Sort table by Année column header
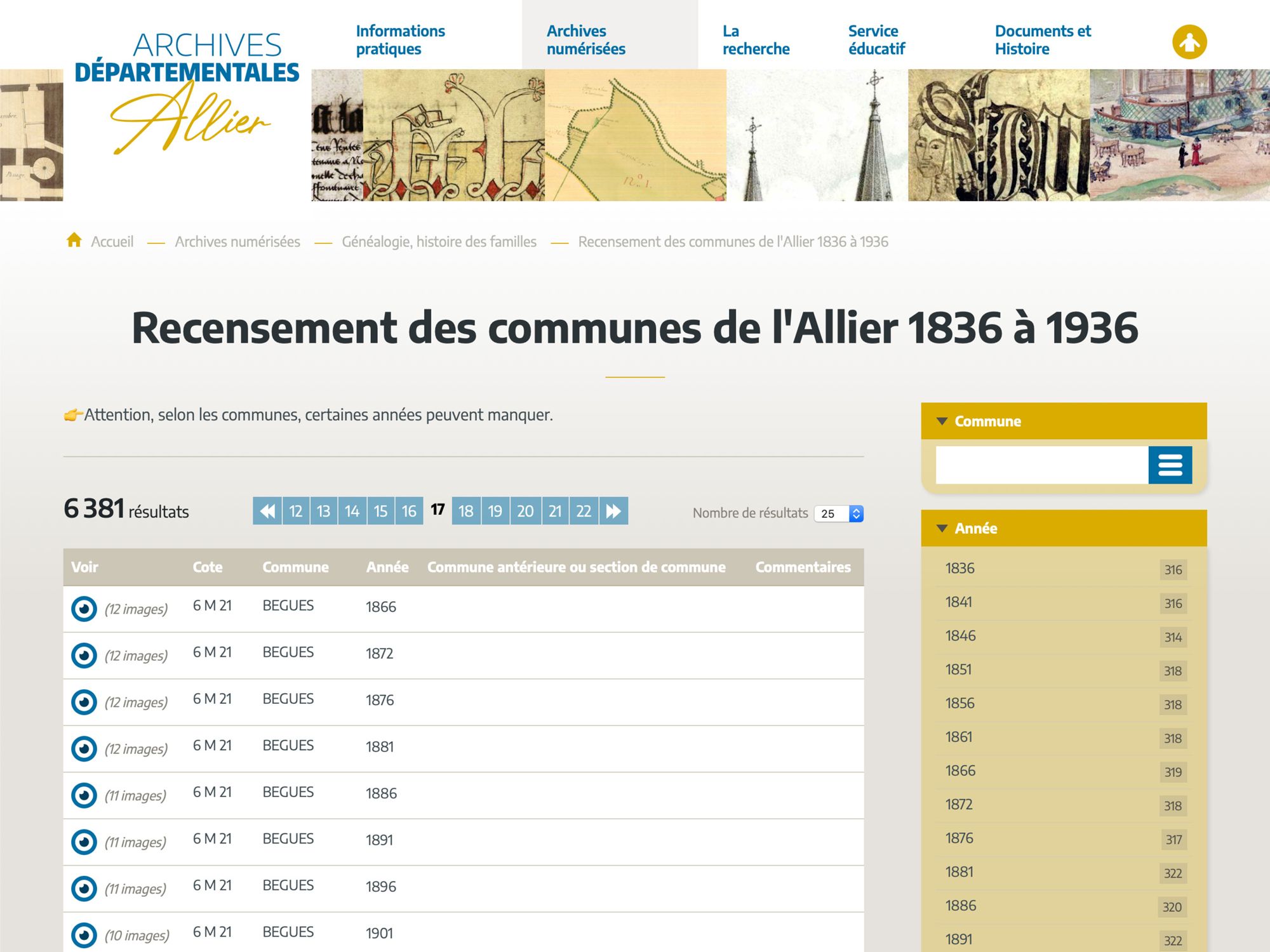 [387, 567]
